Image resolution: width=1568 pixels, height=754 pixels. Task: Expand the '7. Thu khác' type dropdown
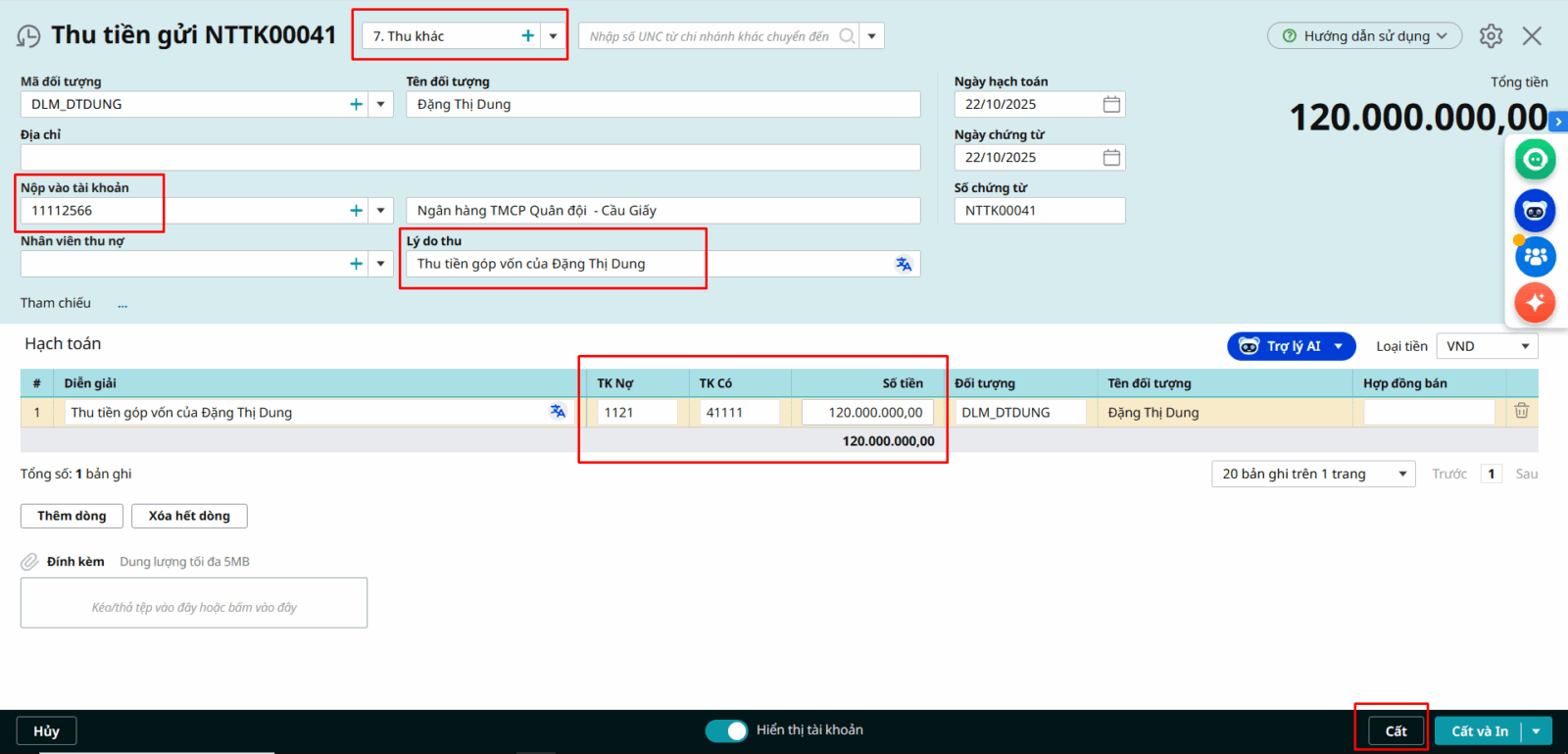pos(554,36)
